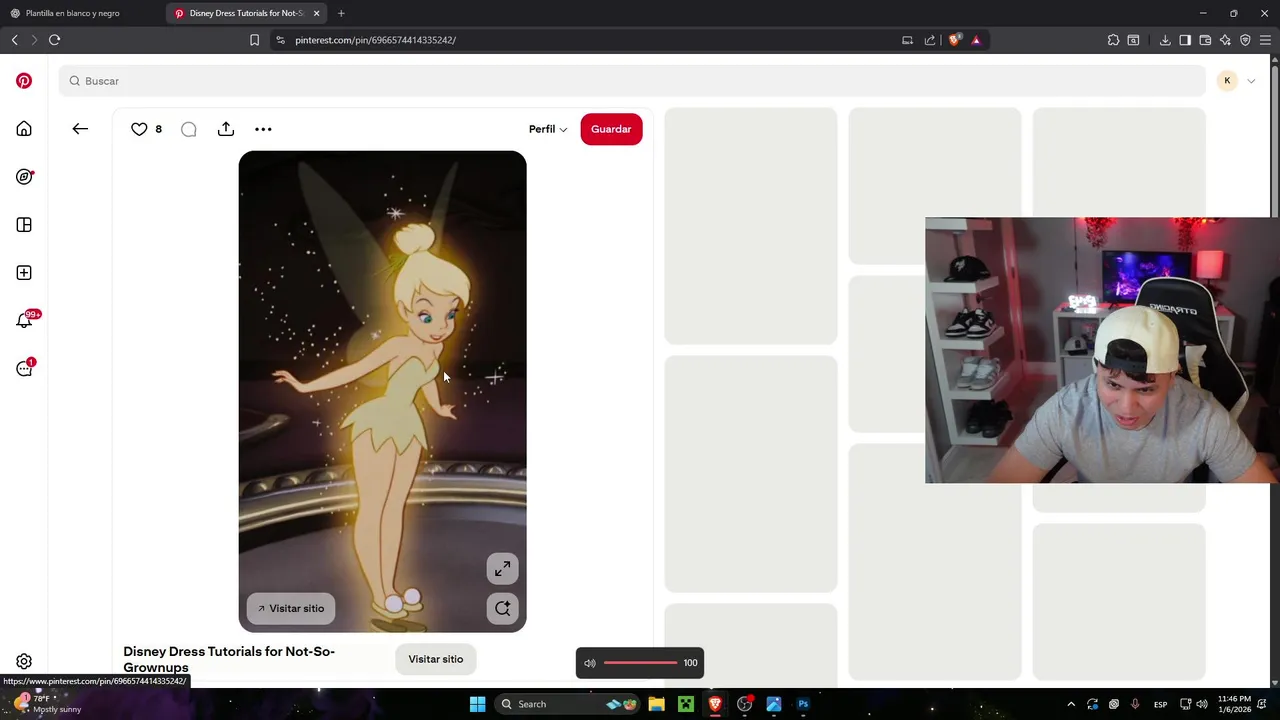Open system volume speaker tray icon
1280x720 pixels.
click(1202, 704)
